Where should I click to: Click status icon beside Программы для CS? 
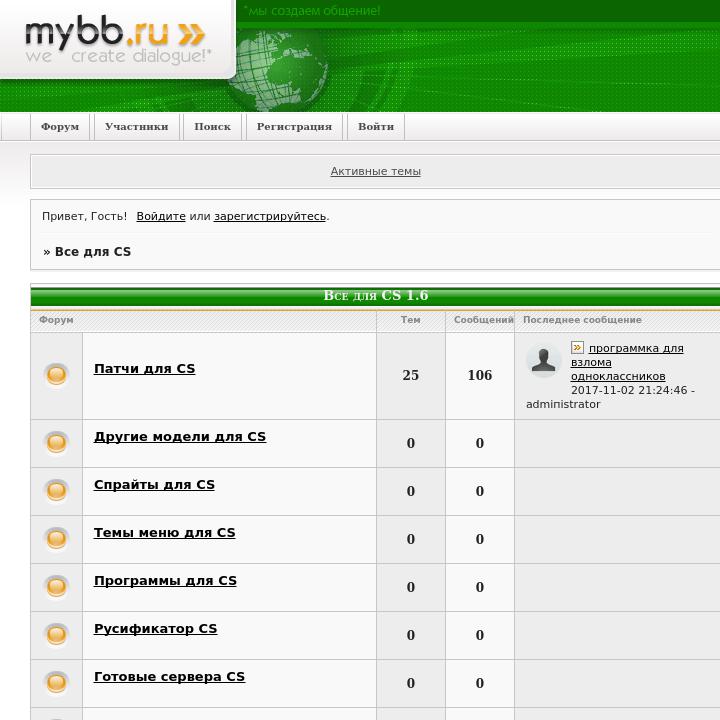click(56, 587)
